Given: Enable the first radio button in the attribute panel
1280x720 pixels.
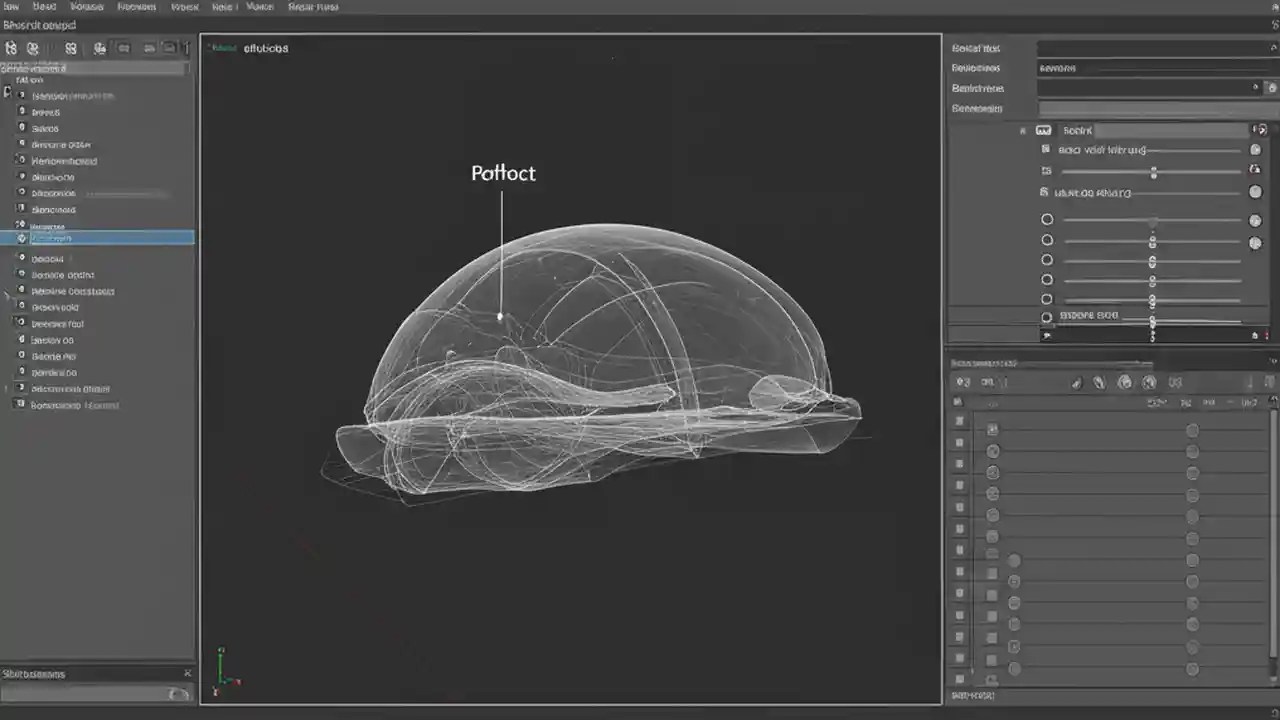Looking at the screenshot, I should (1047, 219).
